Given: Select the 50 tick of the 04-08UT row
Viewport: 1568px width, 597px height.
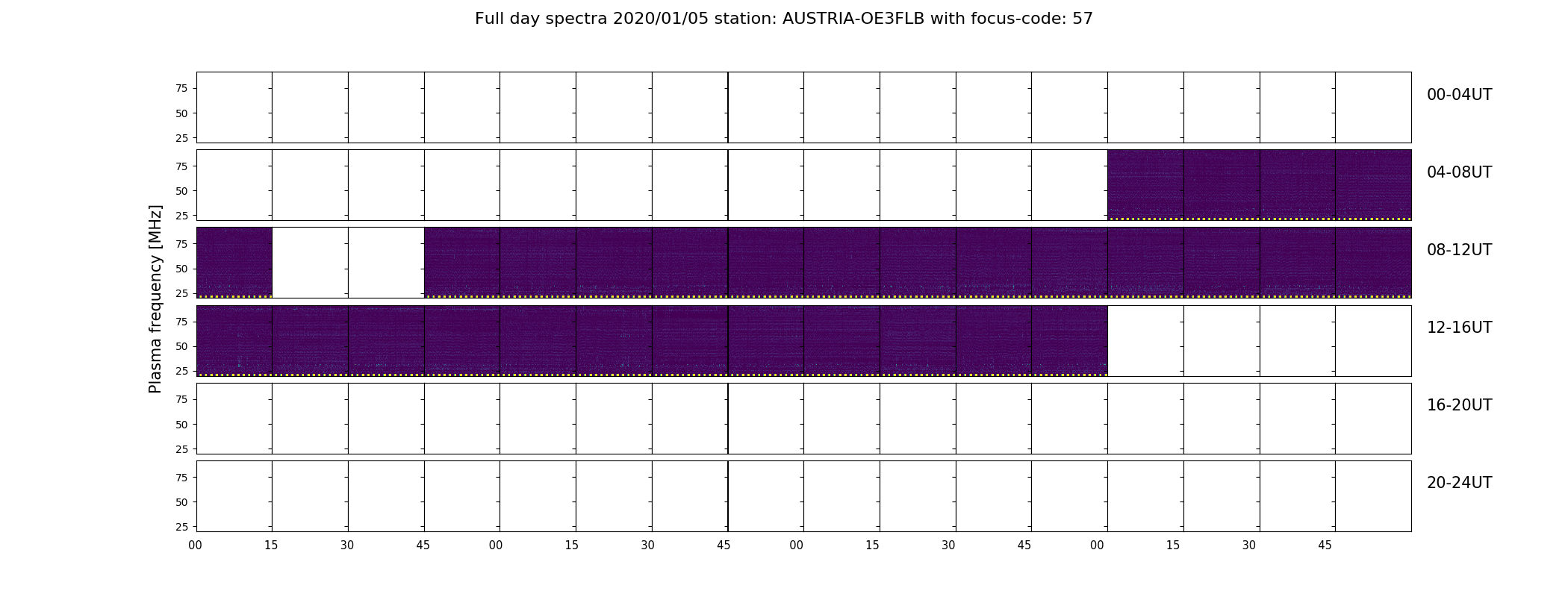Looking at the screenshot, I should point(181,191).
